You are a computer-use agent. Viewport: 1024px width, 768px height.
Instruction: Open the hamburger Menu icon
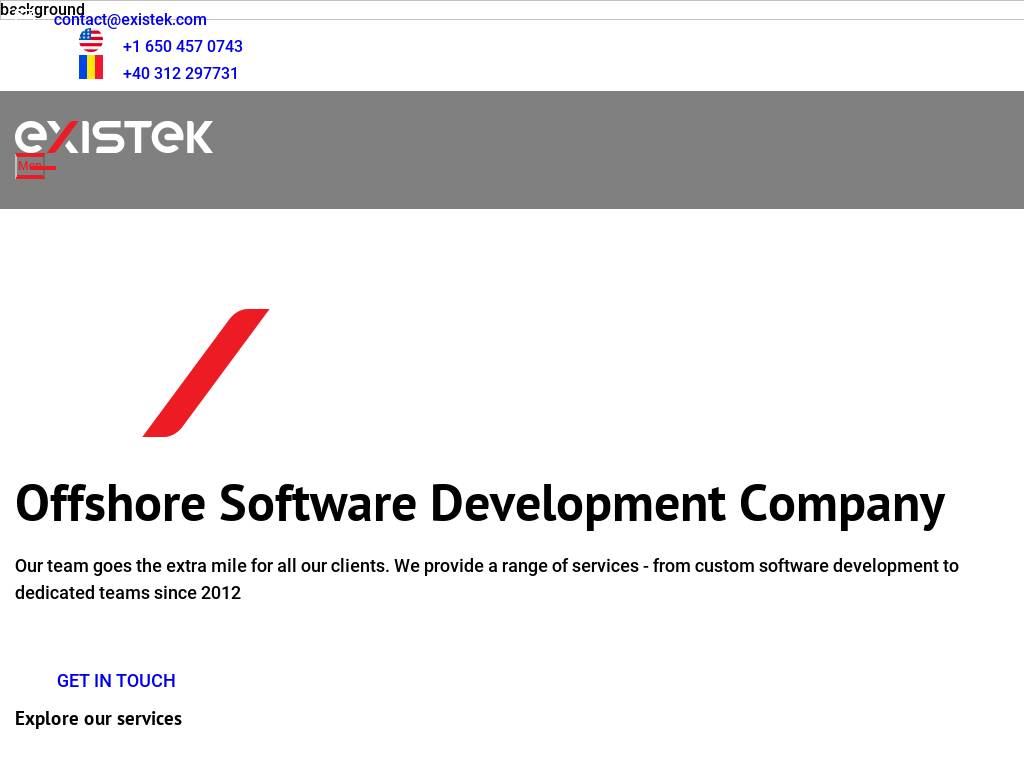pos(30,167)
